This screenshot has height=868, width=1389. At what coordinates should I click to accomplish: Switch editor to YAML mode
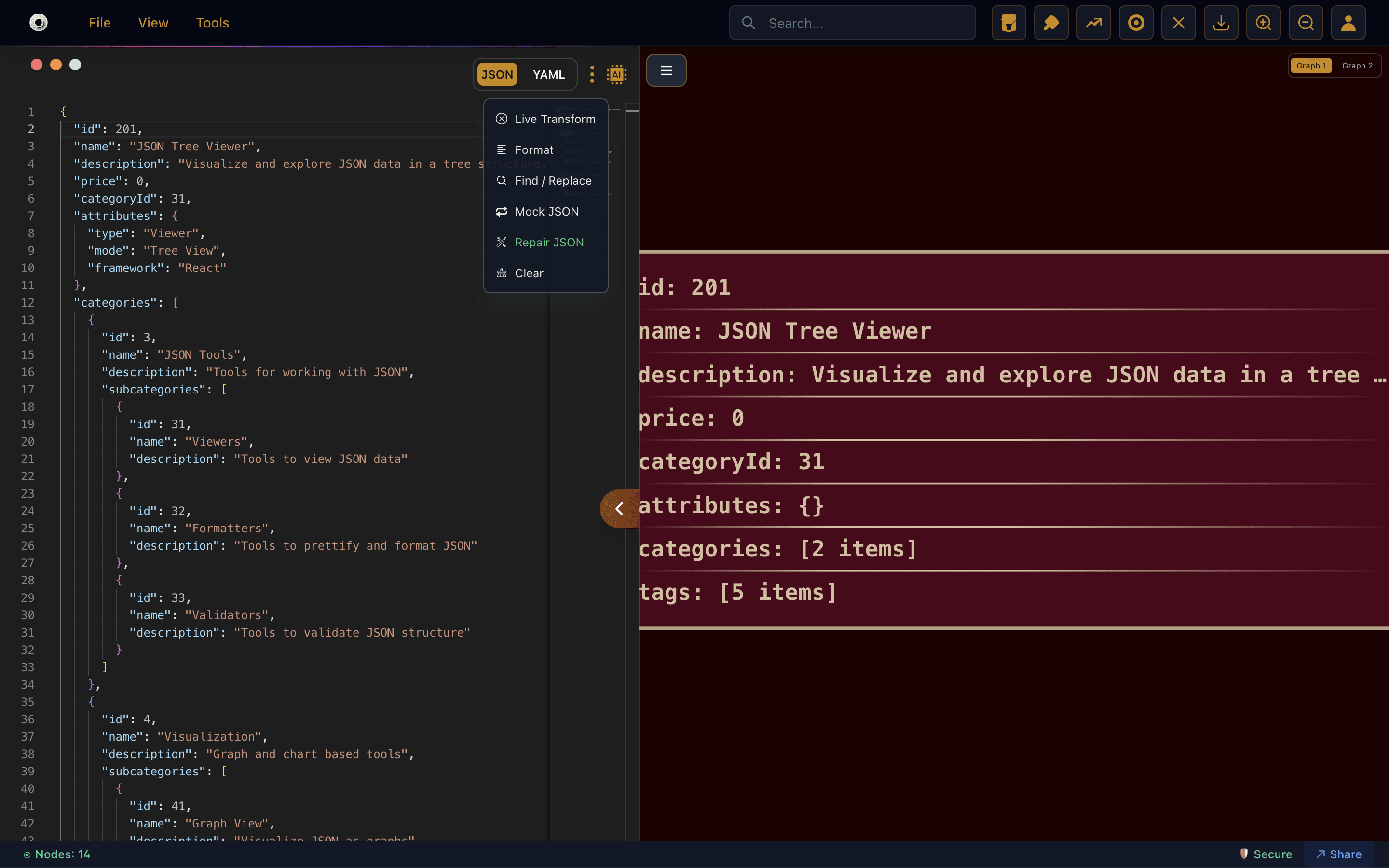(549, 75)
